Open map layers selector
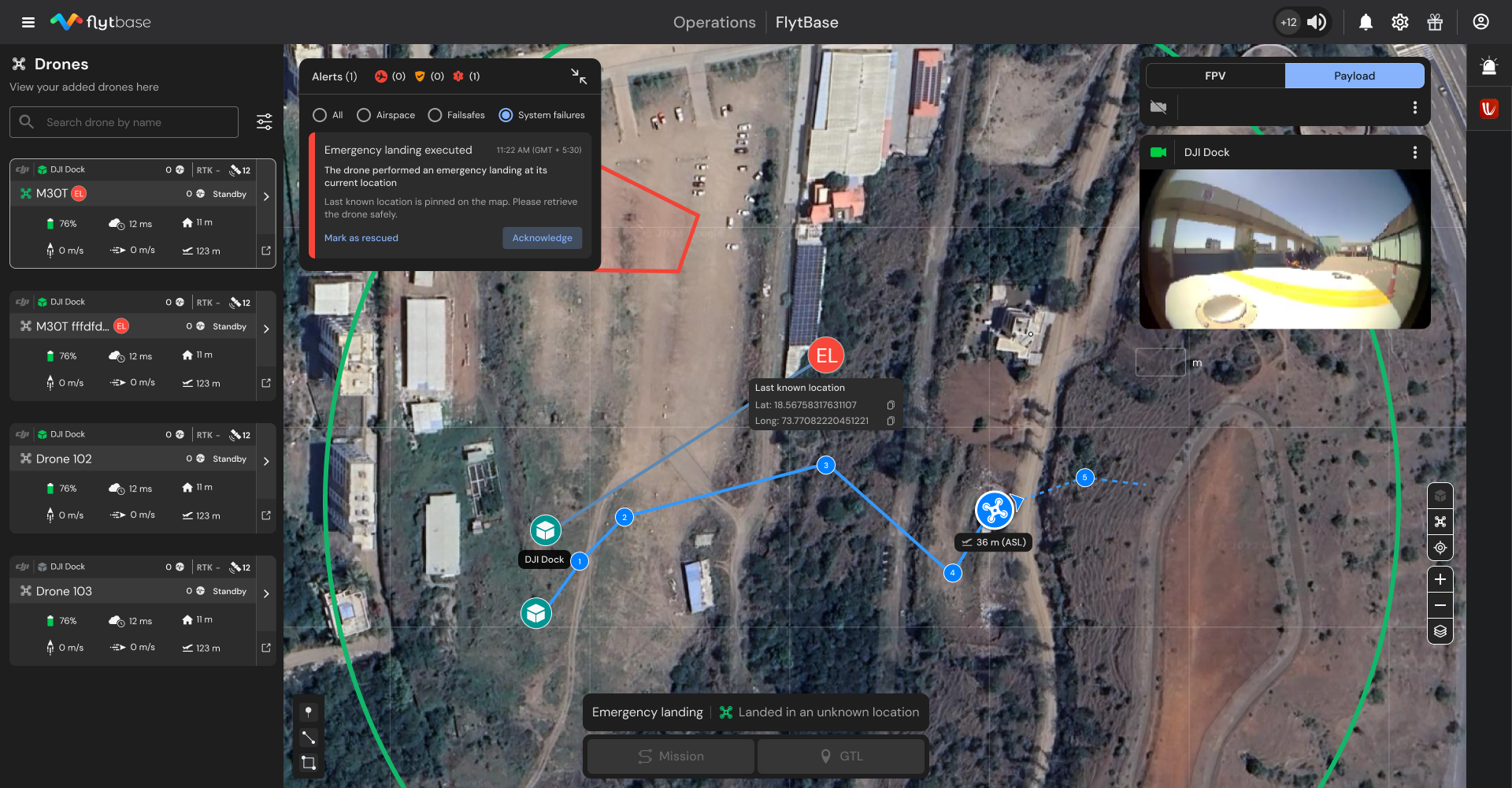 1440,631
